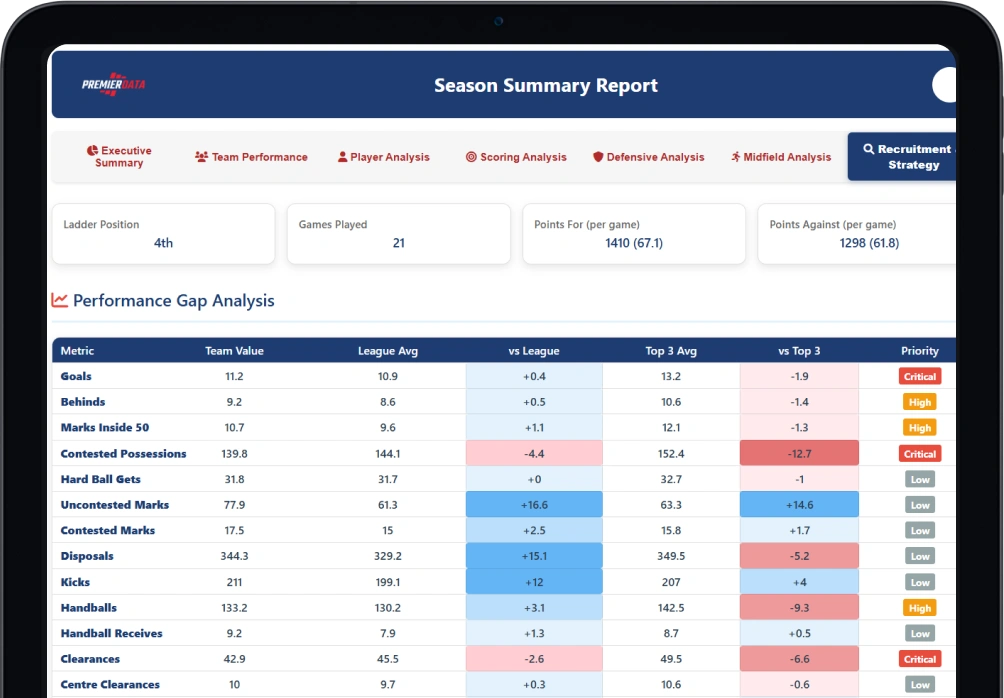Click the Defensive Analysis shield icon

tap(598, 157)
